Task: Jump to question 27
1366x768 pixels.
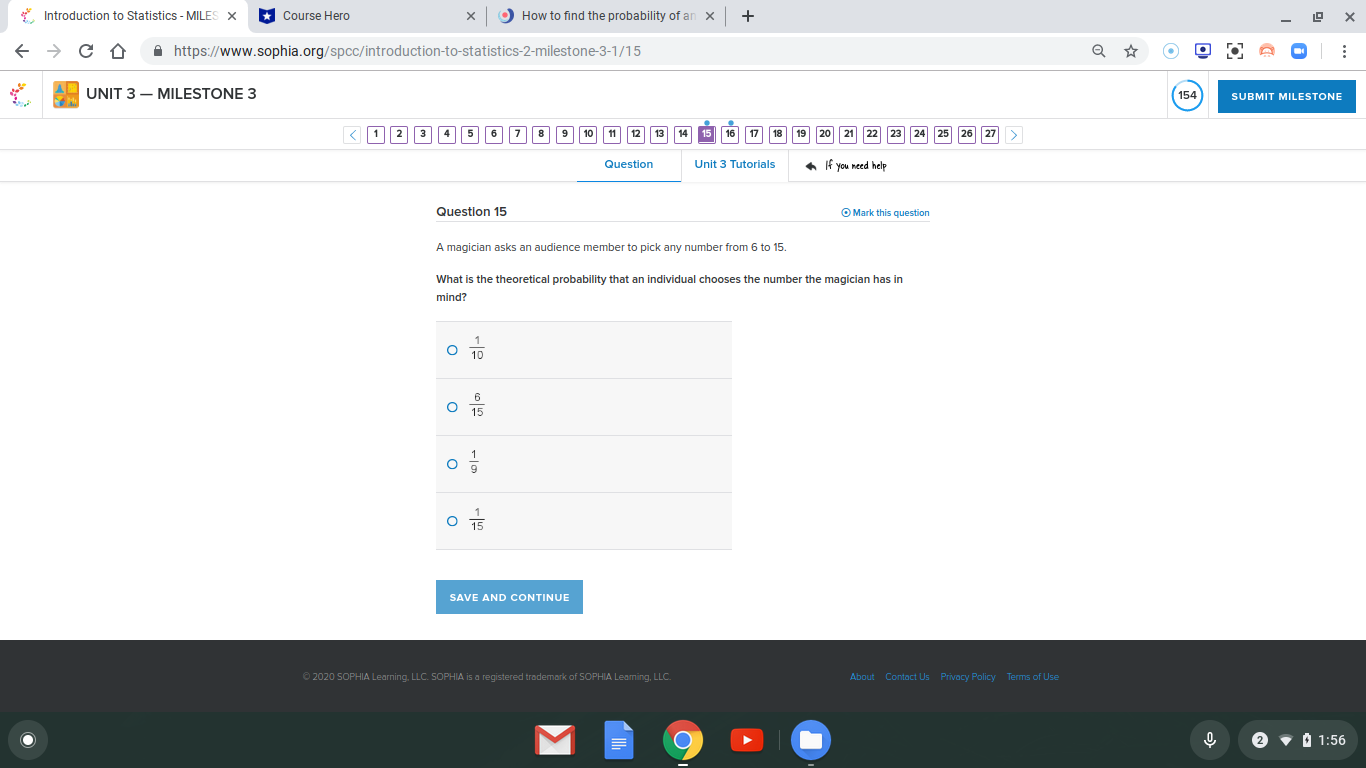Action: [990, 134]
